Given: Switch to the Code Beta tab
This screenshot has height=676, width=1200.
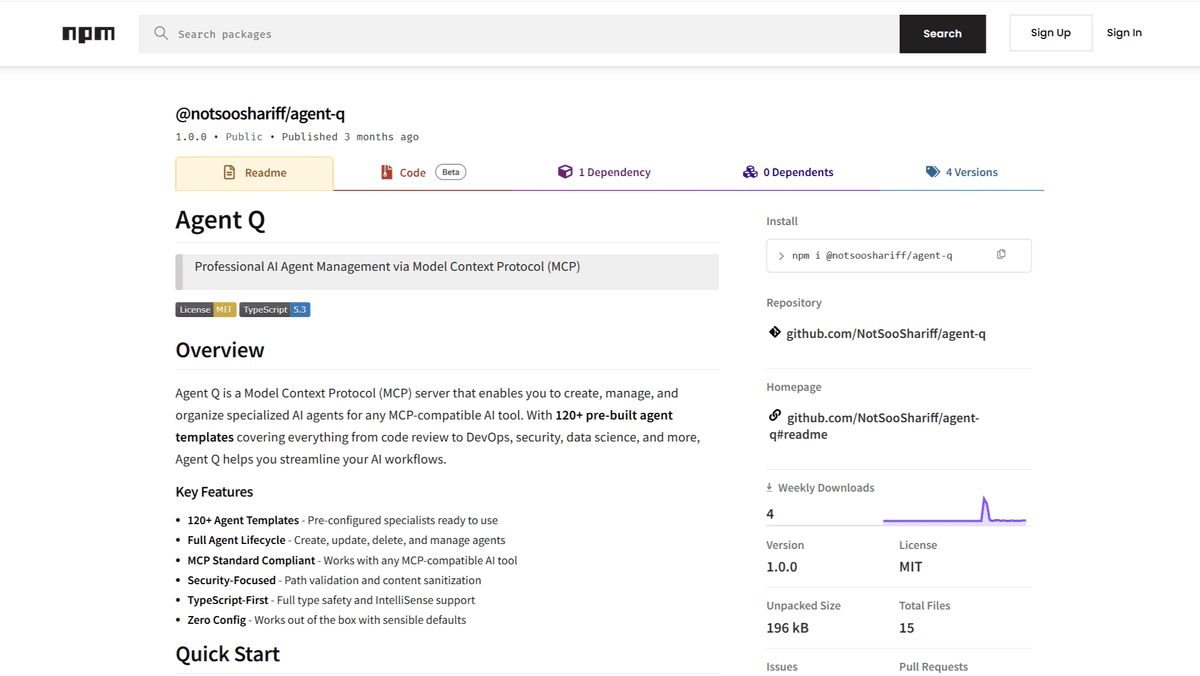Looking at the screenshot, I should [x=424, y=172].
